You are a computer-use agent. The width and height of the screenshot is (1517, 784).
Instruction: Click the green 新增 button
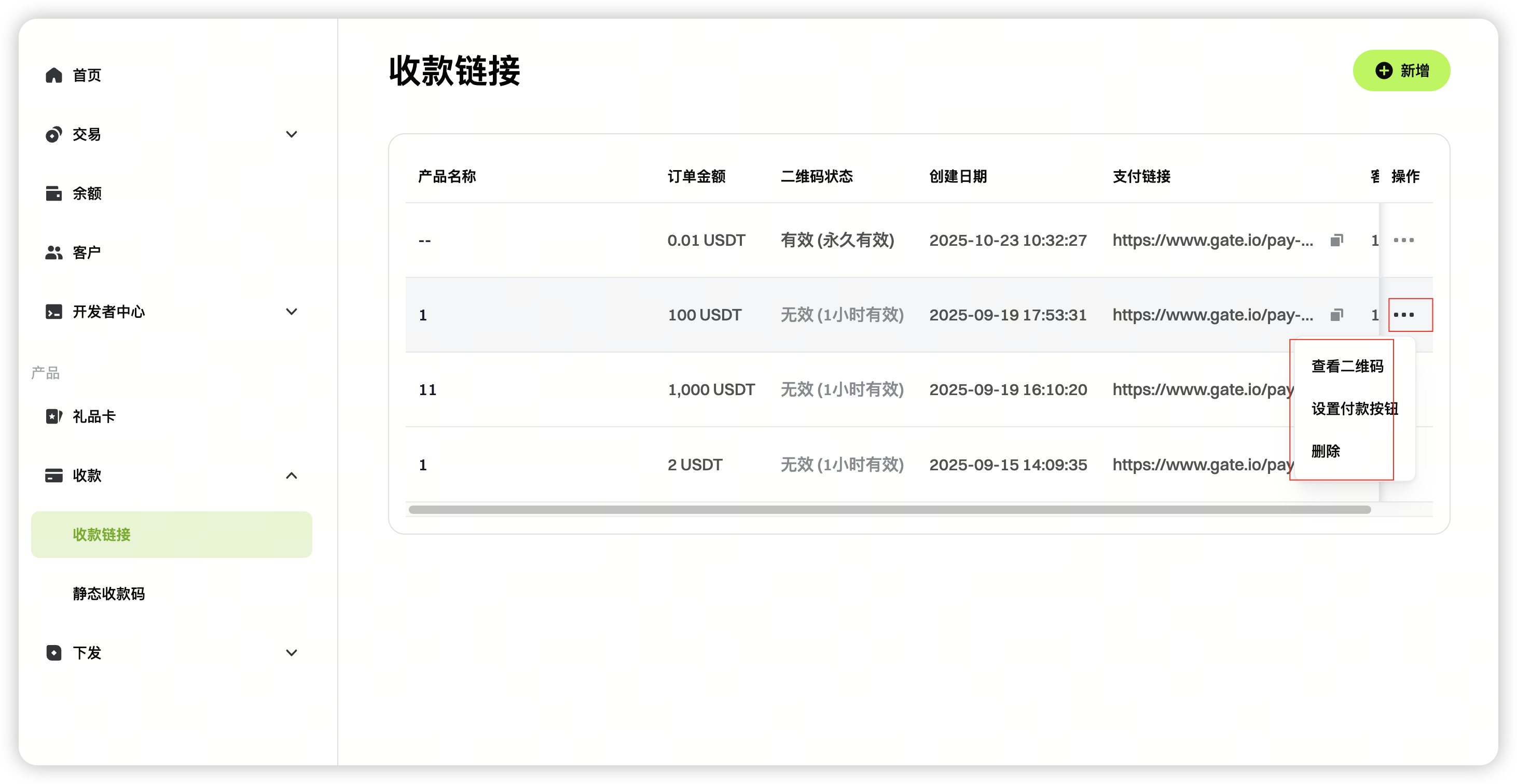pyautogui.click(x=1401, y=71)
